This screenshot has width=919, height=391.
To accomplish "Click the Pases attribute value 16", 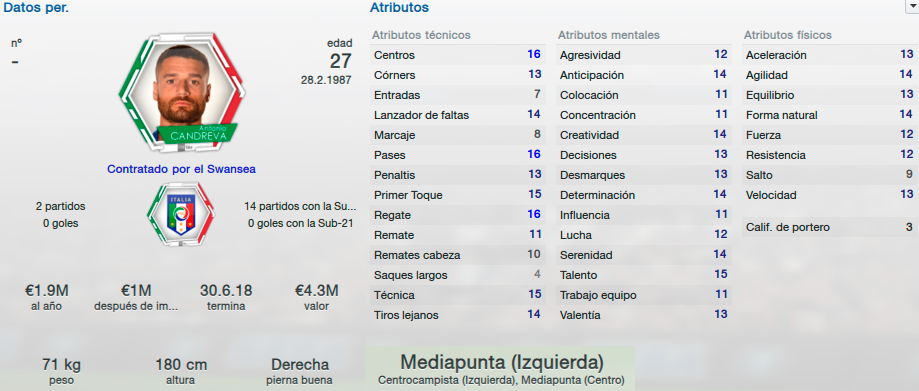I will pos(533,155).
